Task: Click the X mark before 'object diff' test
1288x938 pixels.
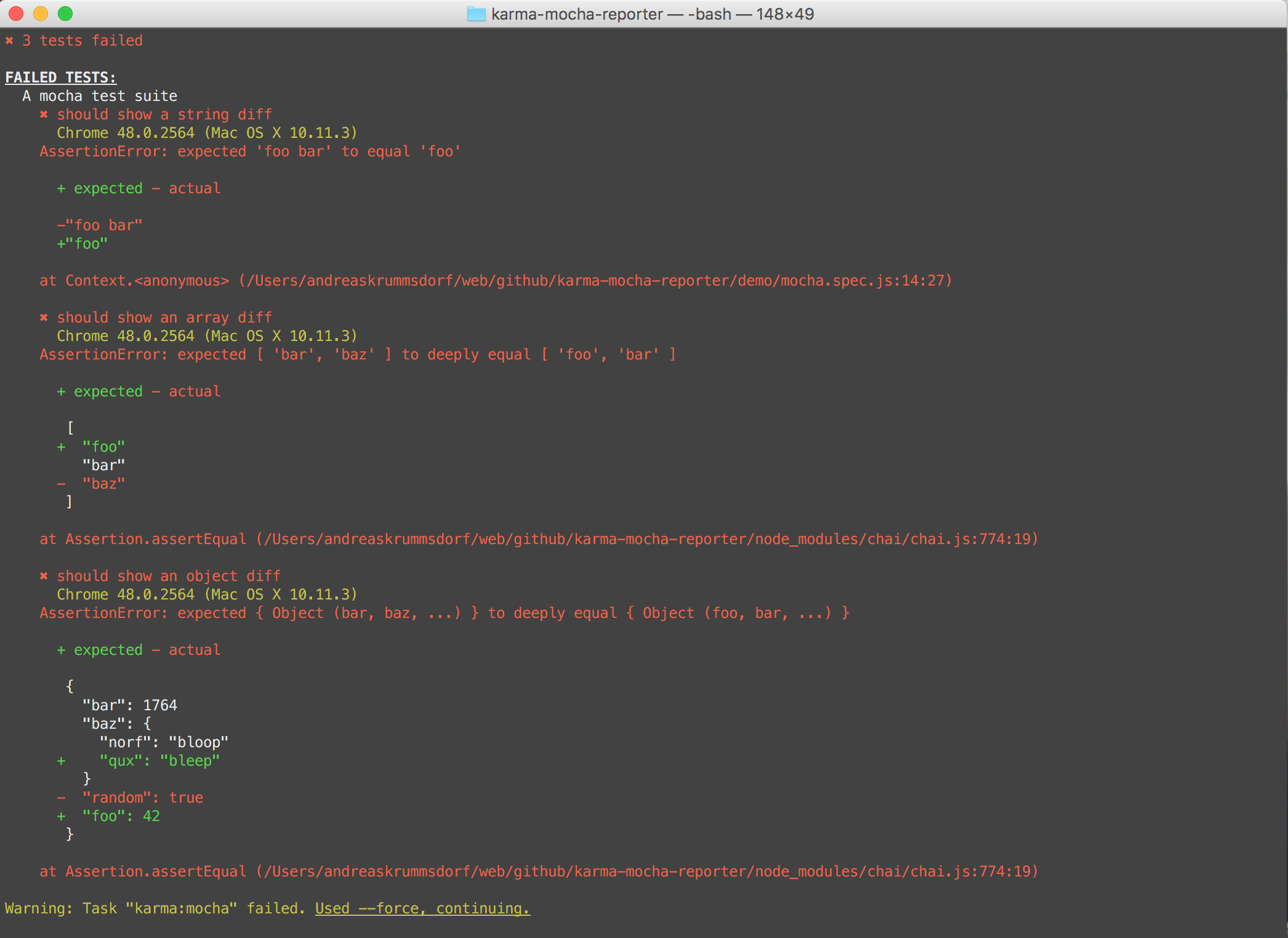Action: (x=44, y=576)
